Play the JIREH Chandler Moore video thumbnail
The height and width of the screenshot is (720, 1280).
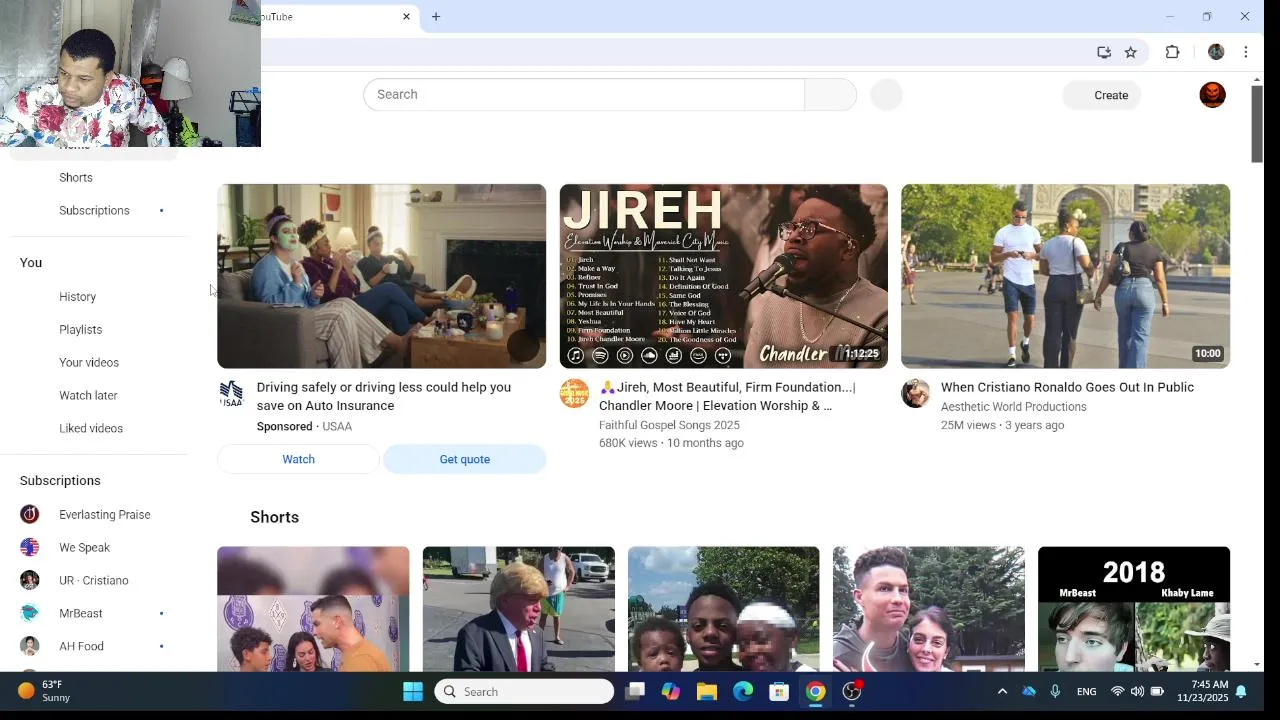(724, 276)
